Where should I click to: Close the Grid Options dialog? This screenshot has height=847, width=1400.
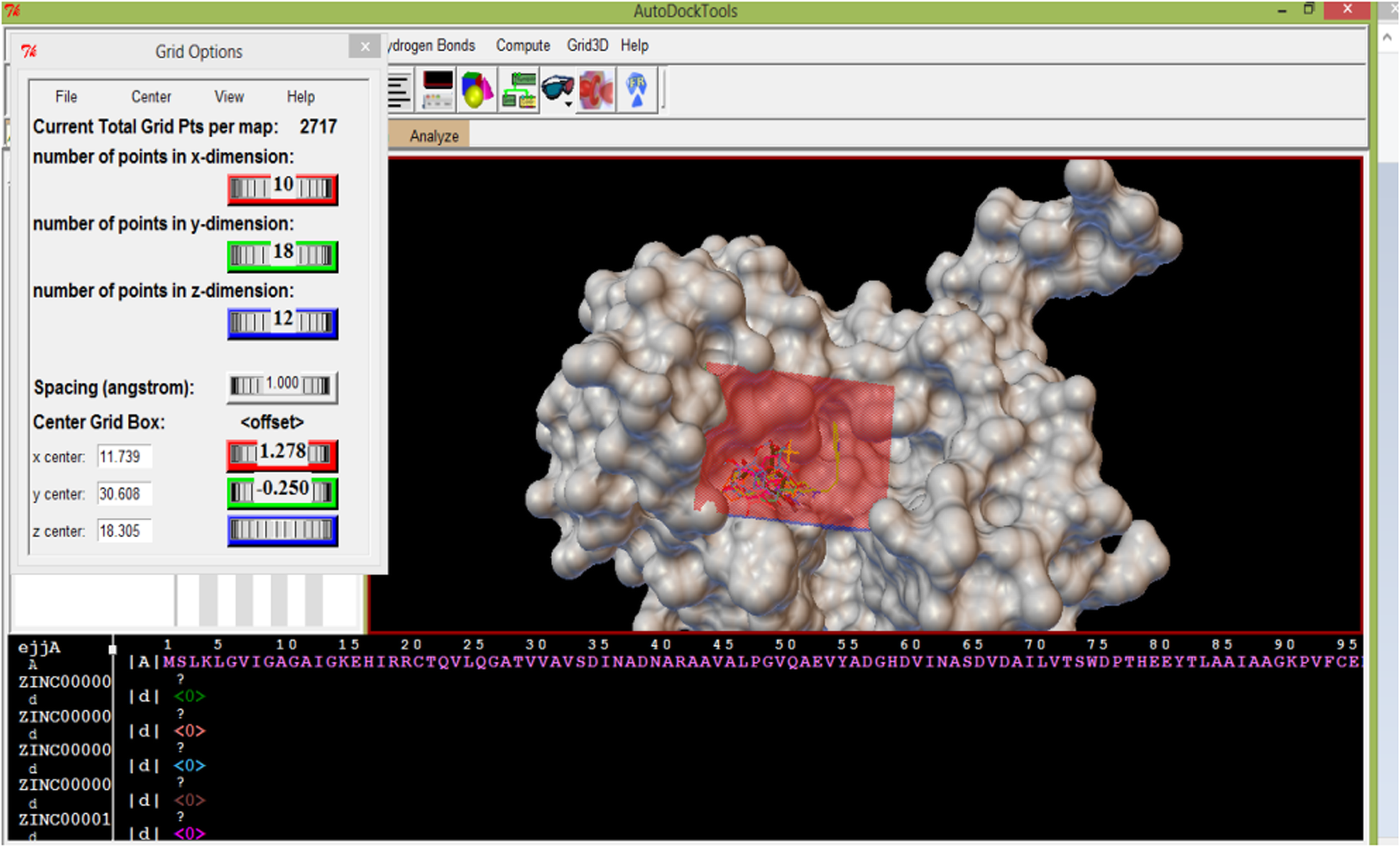[365, 47]
